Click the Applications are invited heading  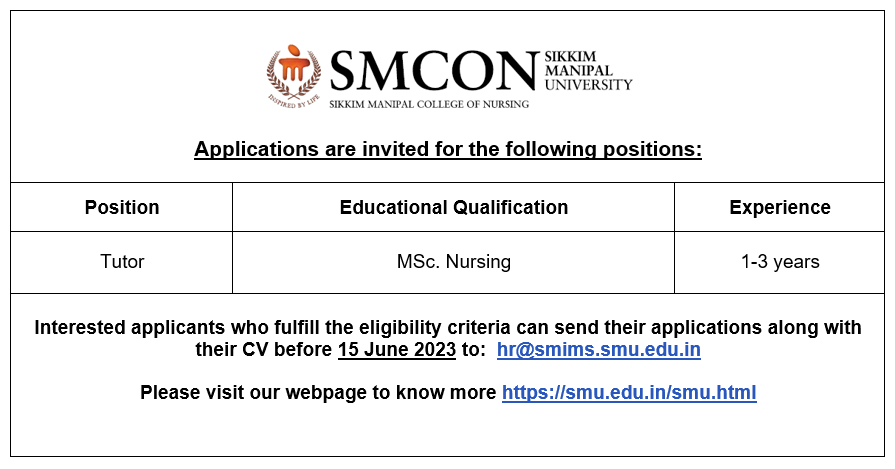pos(448,149)
